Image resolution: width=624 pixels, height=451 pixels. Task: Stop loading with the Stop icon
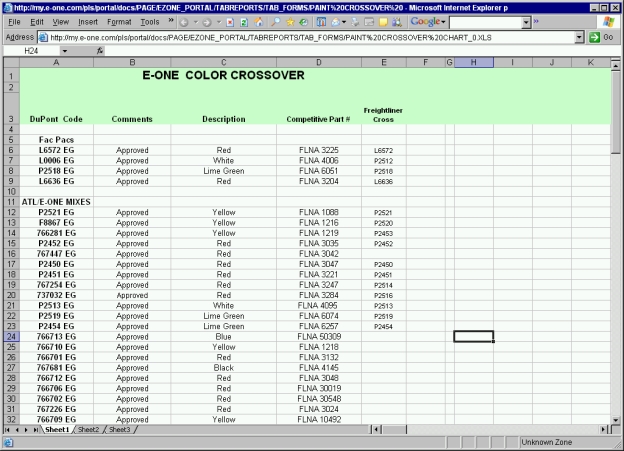coord(230,22)
